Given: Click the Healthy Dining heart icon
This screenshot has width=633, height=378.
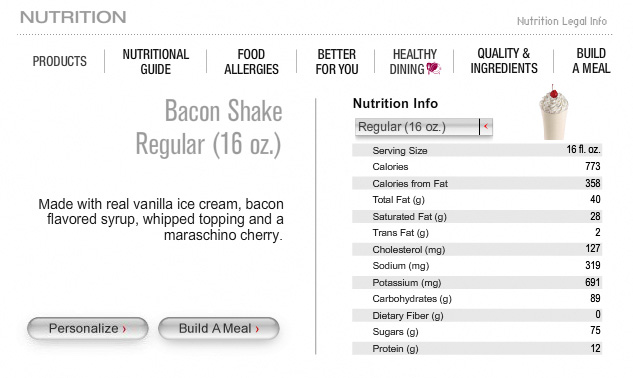Looking at the screenshot, I should click(433, 68).
